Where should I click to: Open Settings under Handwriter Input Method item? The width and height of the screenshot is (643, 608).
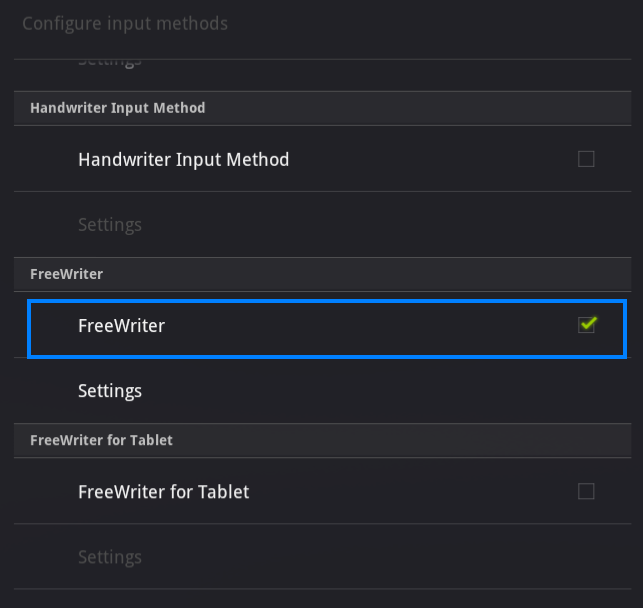pyautogui.click(x=110, y=225)
